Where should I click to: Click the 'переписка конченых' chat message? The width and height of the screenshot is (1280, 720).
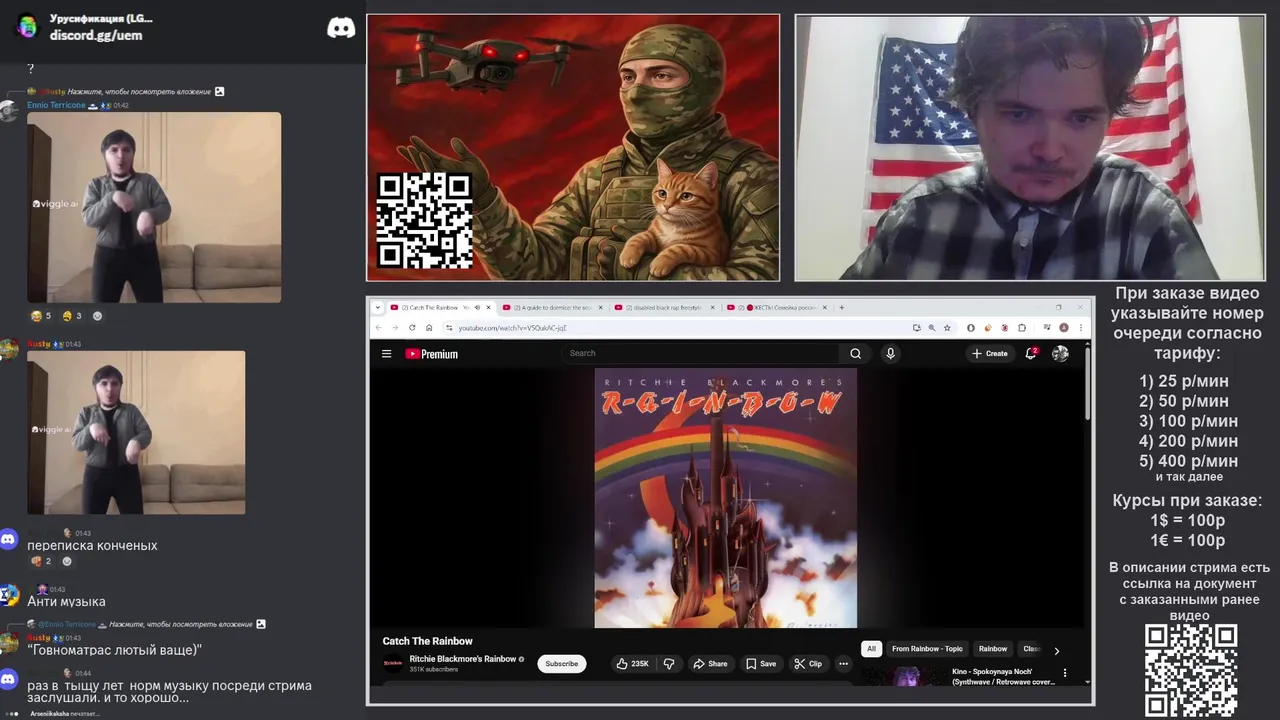click(92, 546)
